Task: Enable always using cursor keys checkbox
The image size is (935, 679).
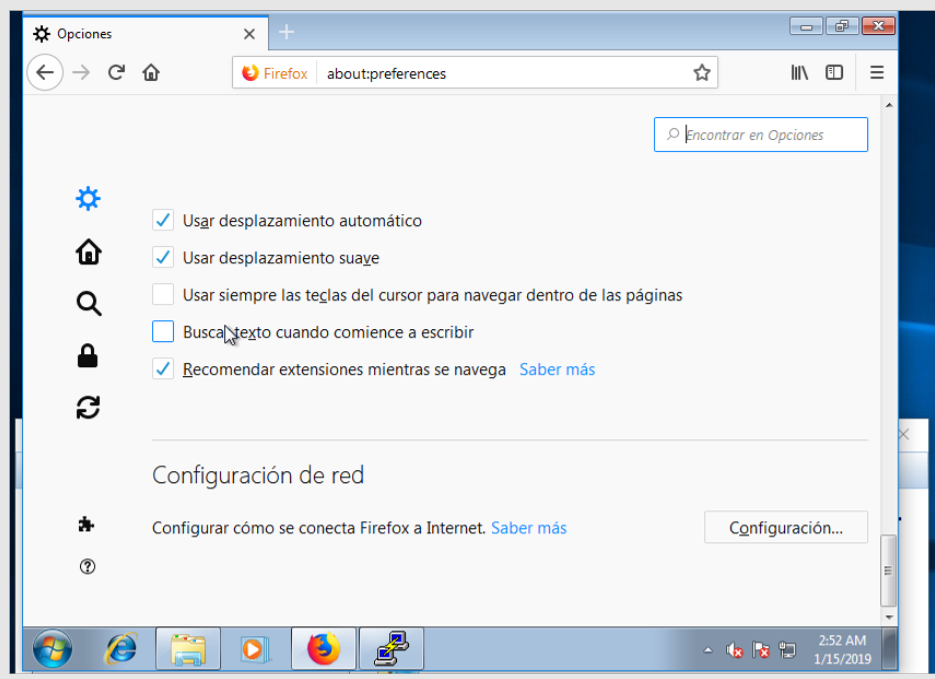Action: 163,295
